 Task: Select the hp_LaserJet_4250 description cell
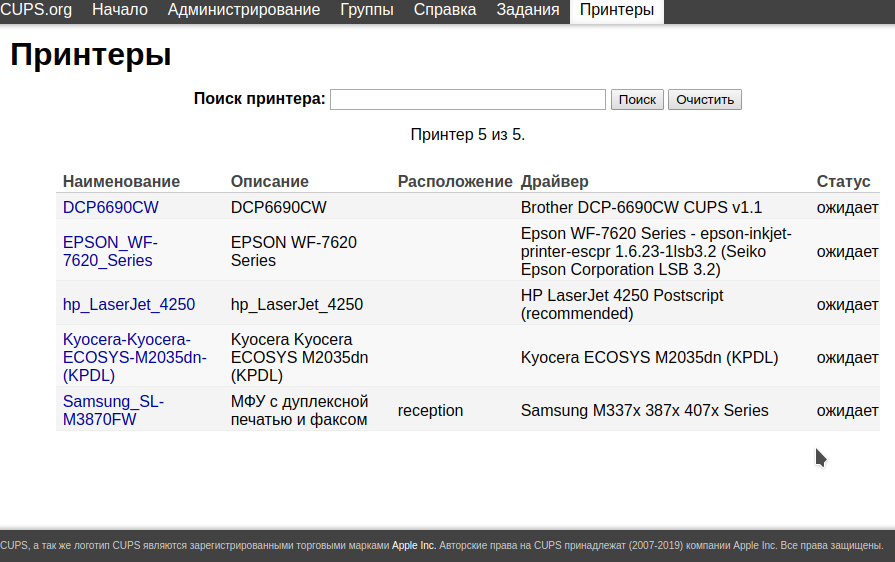[297, 304]
